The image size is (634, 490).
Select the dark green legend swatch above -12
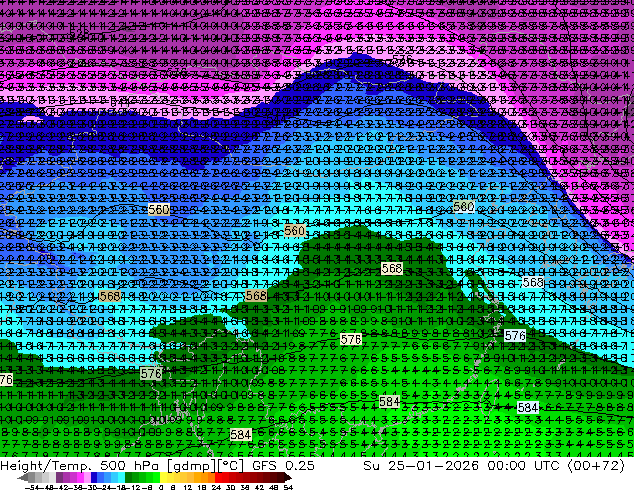[x=128, y=477]
